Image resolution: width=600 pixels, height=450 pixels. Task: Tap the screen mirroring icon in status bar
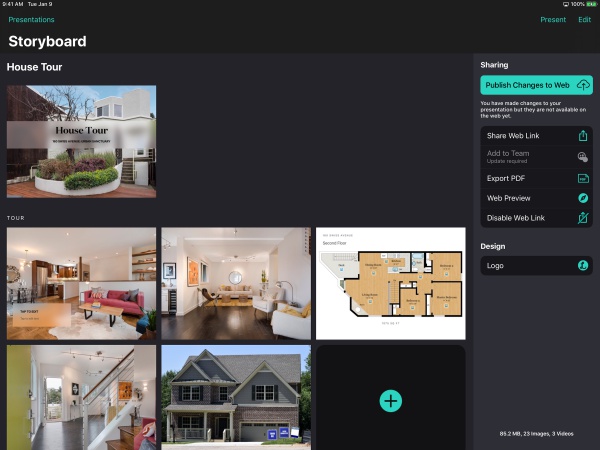pyautogui.click(x=566, y=4)
